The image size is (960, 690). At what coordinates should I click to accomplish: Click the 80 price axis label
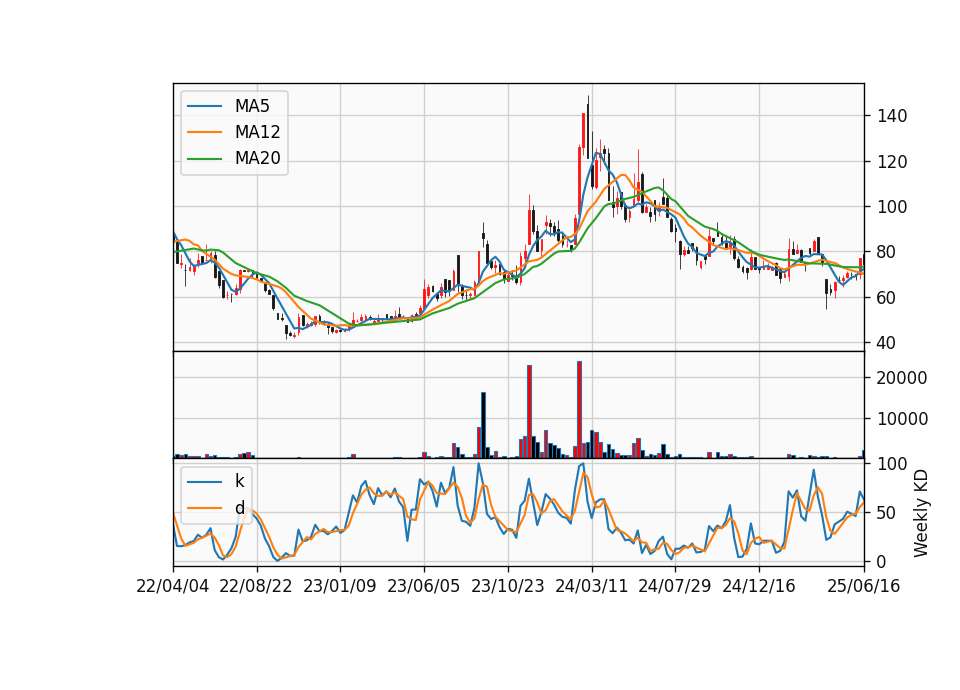pos(887,252)
